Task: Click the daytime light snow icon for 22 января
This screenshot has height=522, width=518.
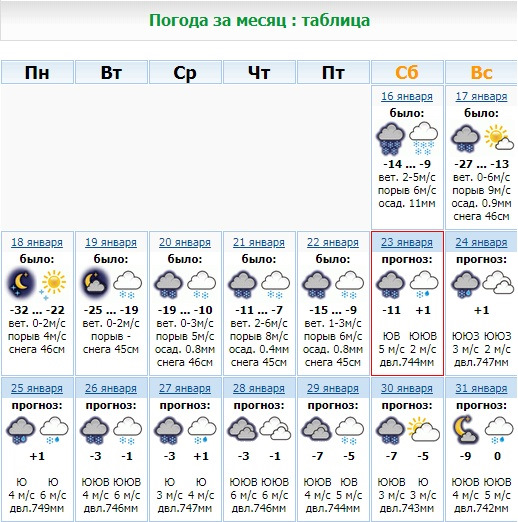Action: point(350,284)
